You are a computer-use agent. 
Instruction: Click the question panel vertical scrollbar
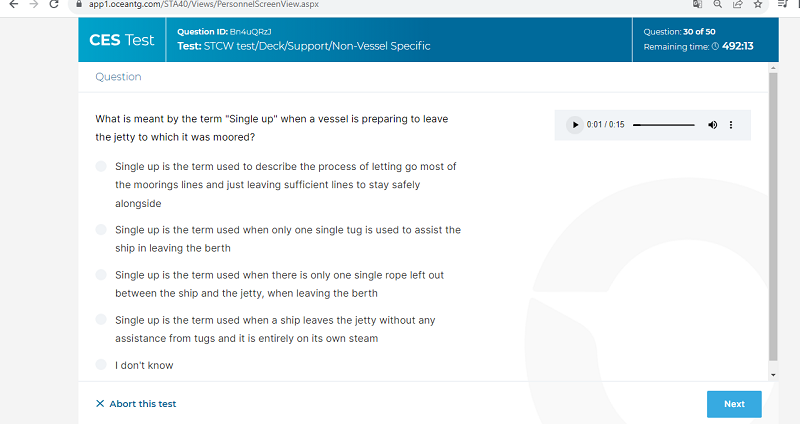point(773,216)
